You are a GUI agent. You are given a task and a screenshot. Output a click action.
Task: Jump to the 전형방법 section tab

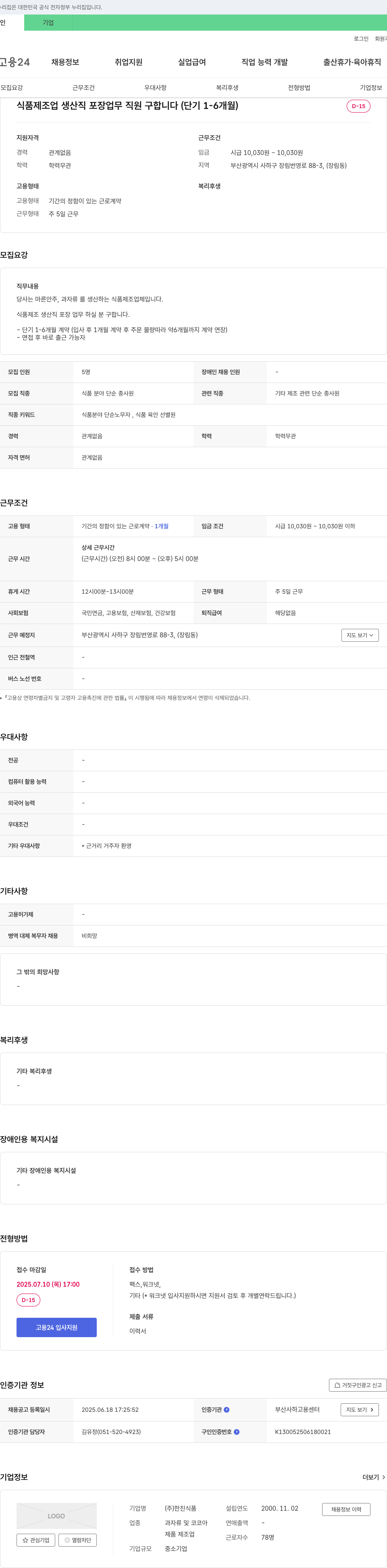[x=299, y=88]
